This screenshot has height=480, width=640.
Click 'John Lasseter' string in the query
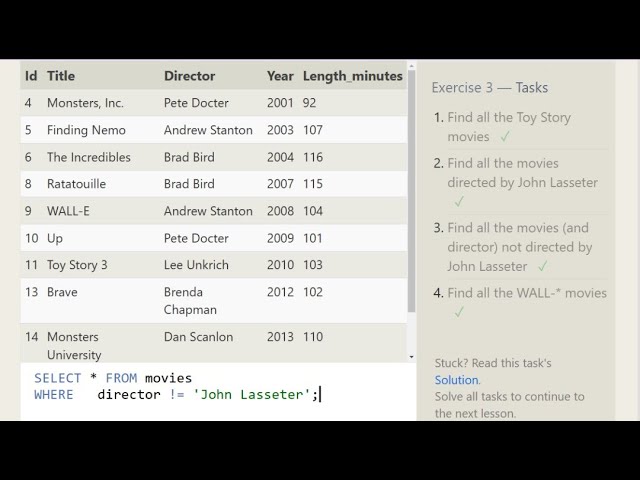(x=251, y=395)
